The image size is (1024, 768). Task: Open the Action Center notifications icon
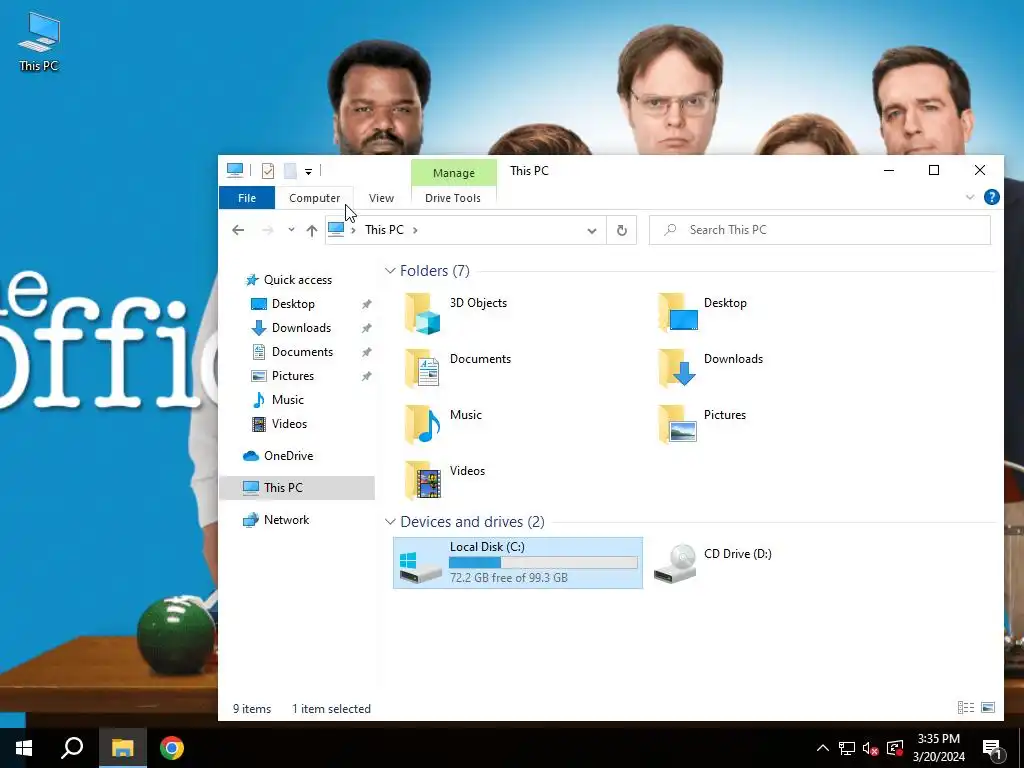[x=992, y=748]
